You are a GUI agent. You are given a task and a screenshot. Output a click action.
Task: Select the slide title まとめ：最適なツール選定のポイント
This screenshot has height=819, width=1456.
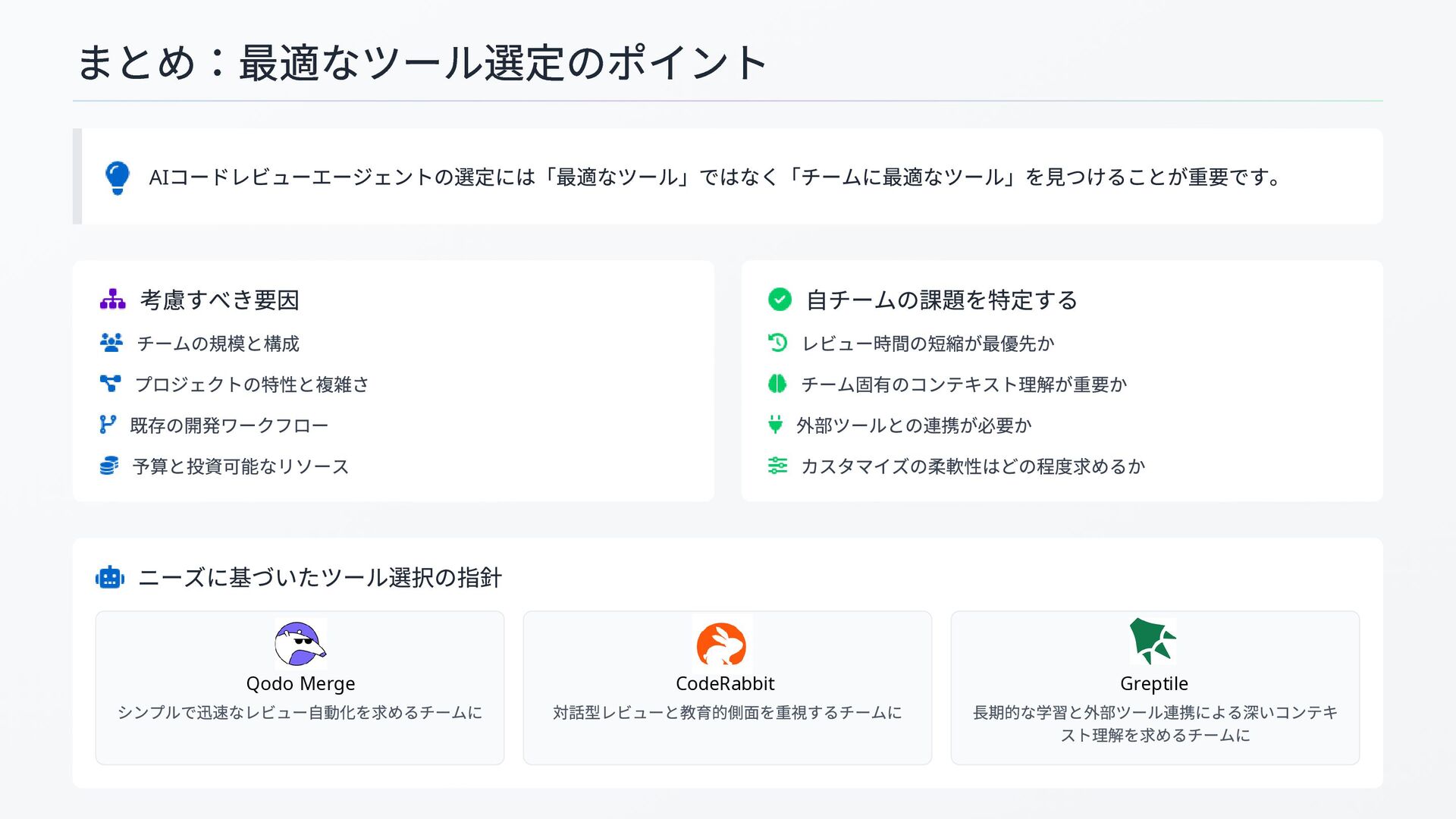click(x=422, y=62)
